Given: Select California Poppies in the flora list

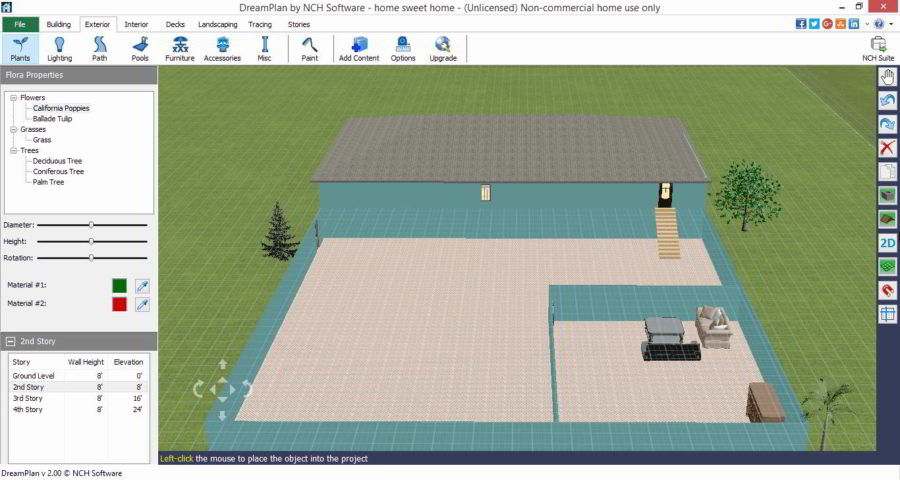Looking at the screenshot, I should pos(61,108).
